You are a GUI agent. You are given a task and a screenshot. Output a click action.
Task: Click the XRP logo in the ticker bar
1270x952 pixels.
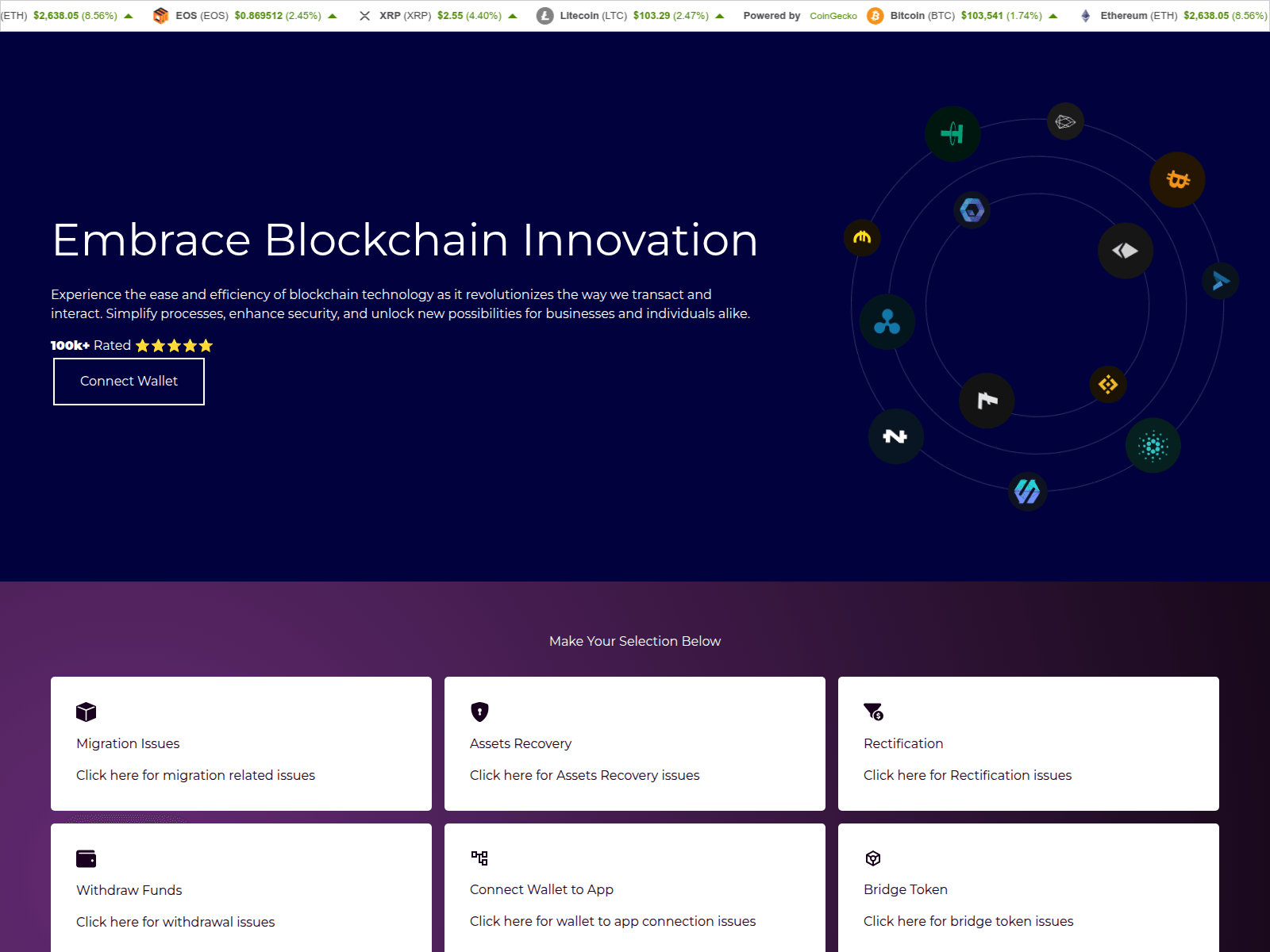click(364, 15)
